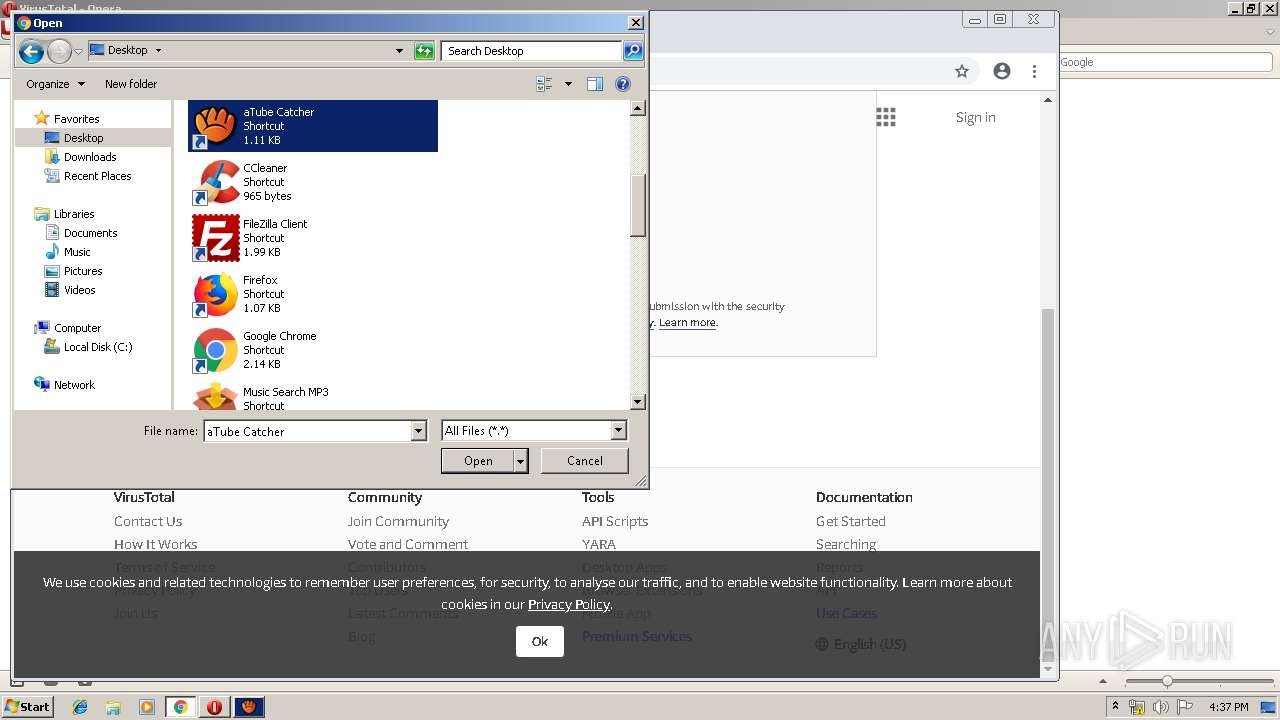
Task: Open the Music library
Action: (77, 252)
